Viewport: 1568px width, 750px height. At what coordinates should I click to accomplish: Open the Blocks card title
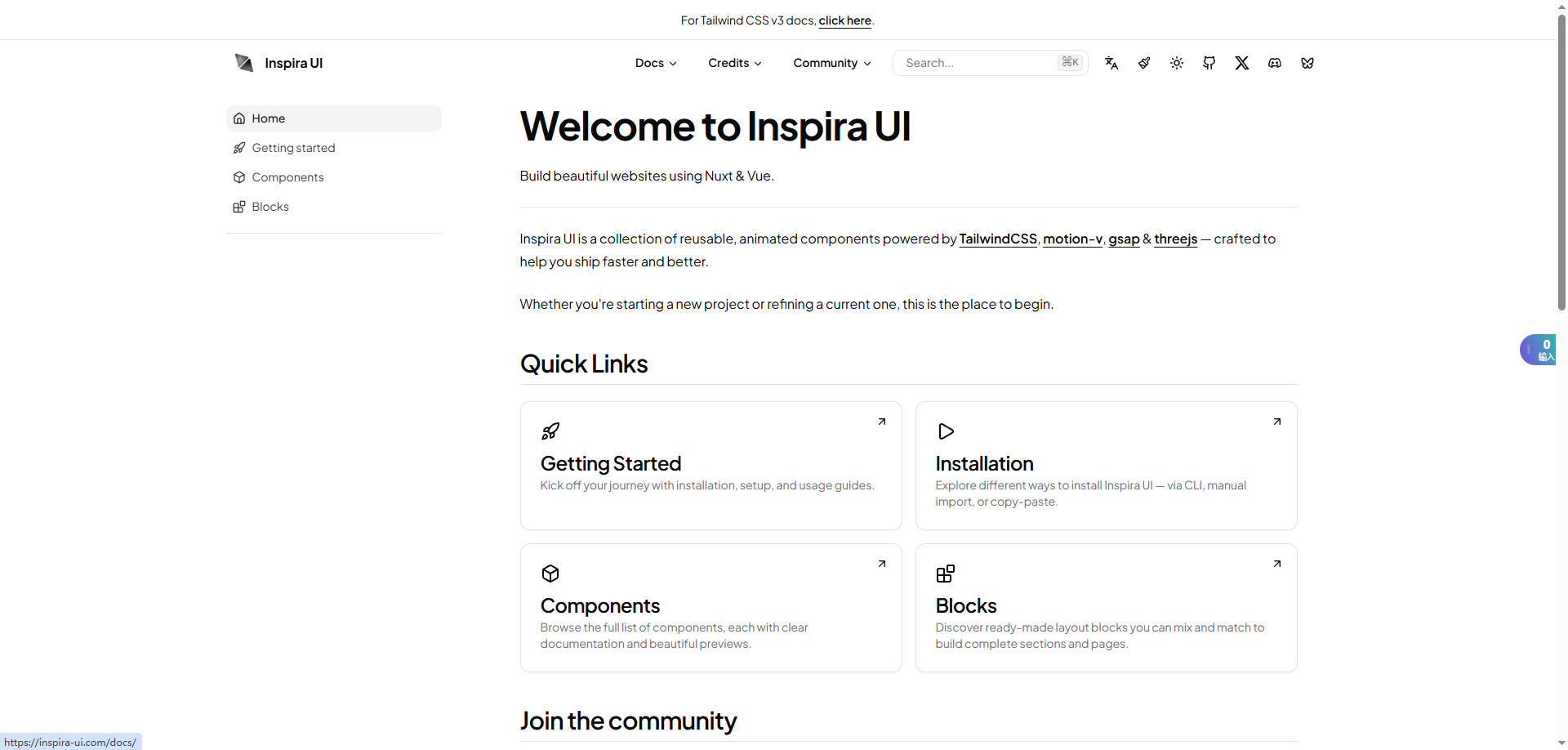coord(966,605)
